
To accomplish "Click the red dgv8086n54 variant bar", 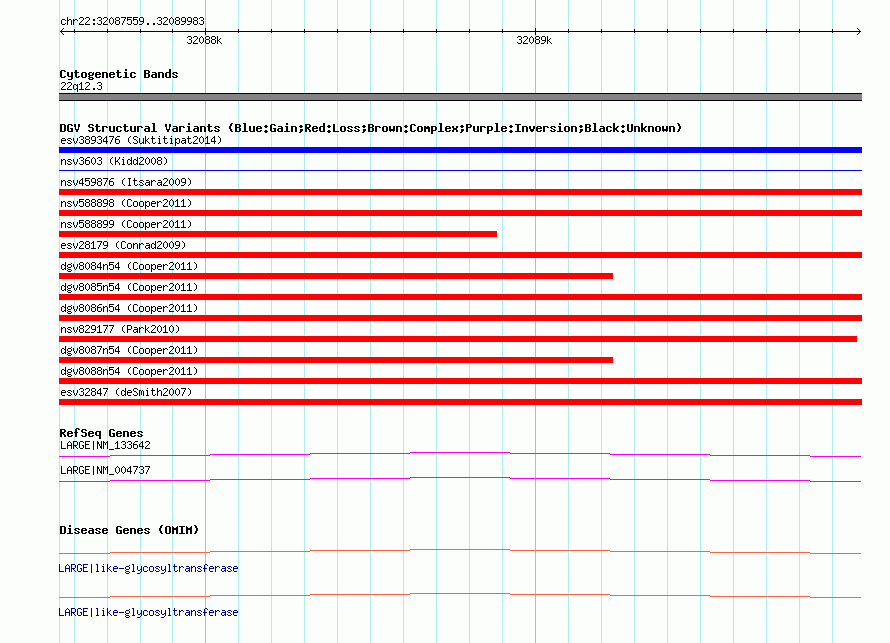I will coord(460,318).
